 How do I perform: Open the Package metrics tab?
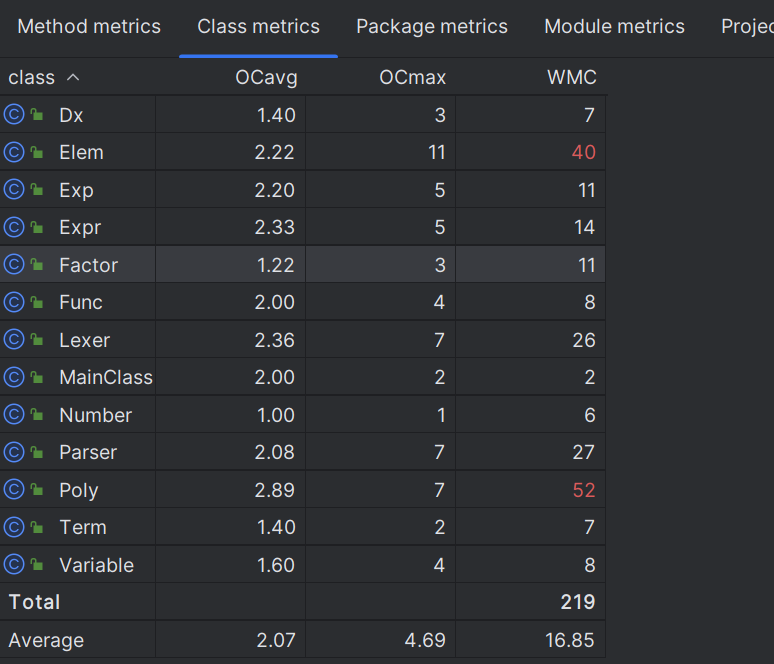click(x=432, y=27)
